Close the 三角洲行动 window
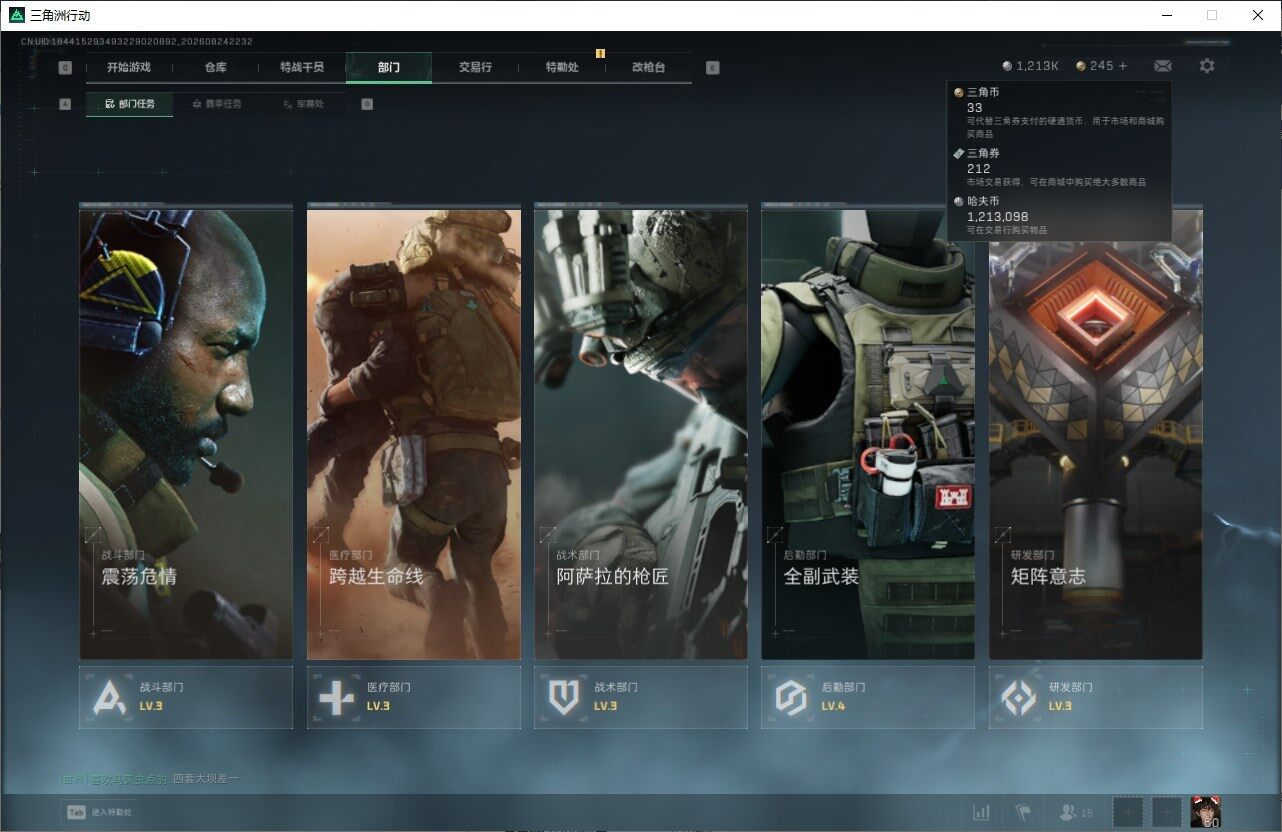Viewport: 1282px width, 832px height. coord(1258,15)
